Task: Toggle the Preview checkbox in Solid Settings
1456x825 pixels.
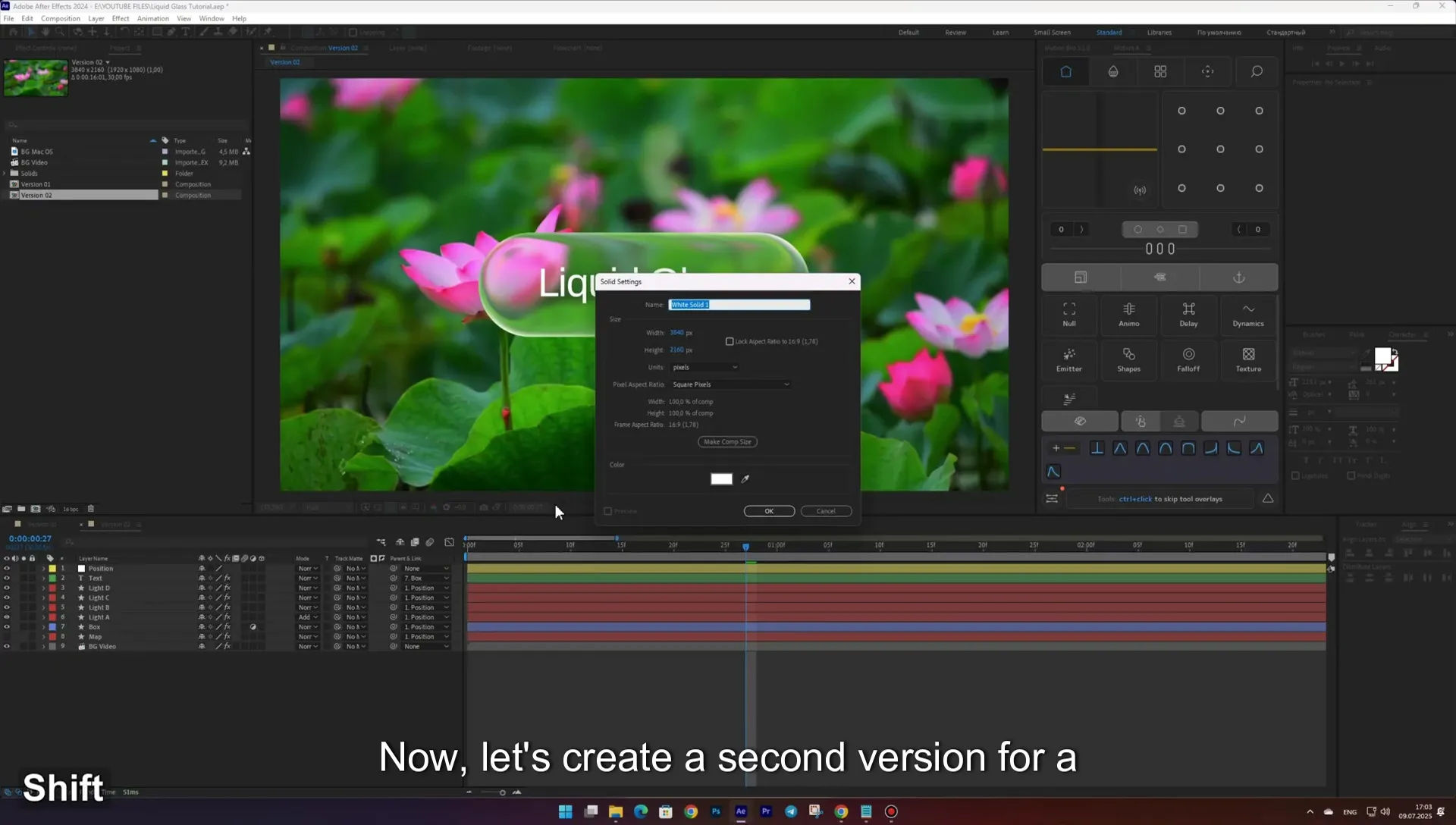Action: 607,511
